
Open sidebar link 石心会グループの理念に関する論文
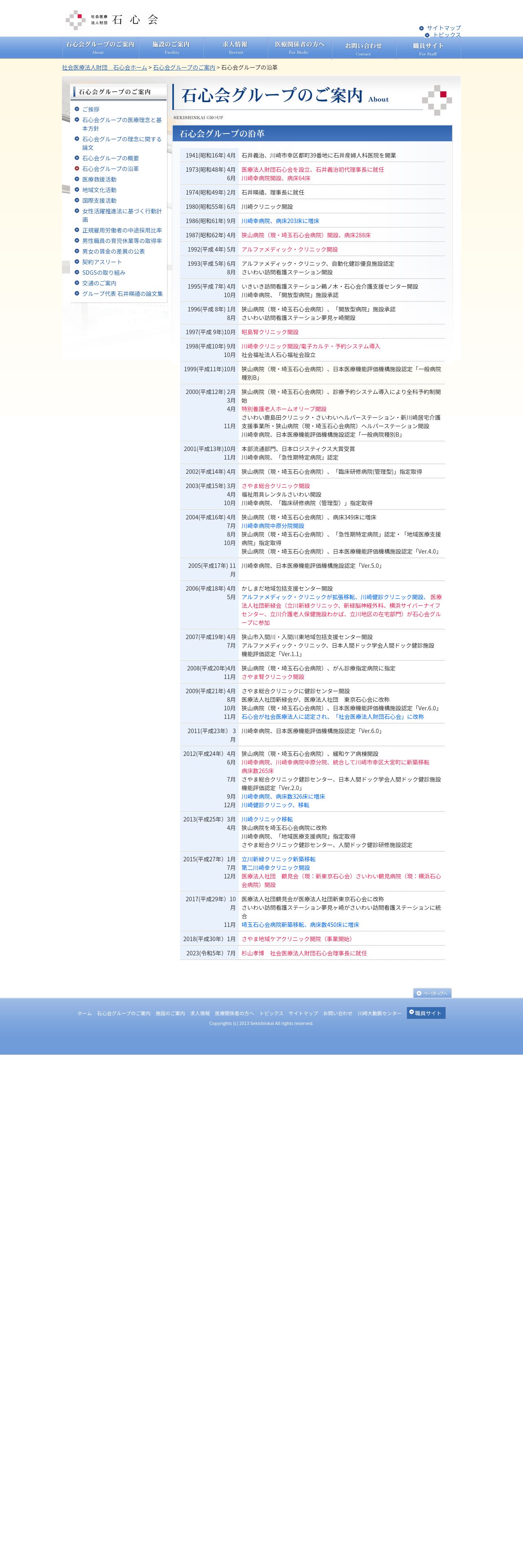point(122,143)
